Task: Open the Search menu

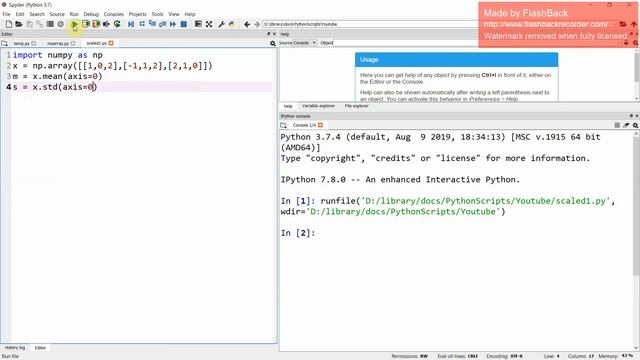Action: click(37, 14)
